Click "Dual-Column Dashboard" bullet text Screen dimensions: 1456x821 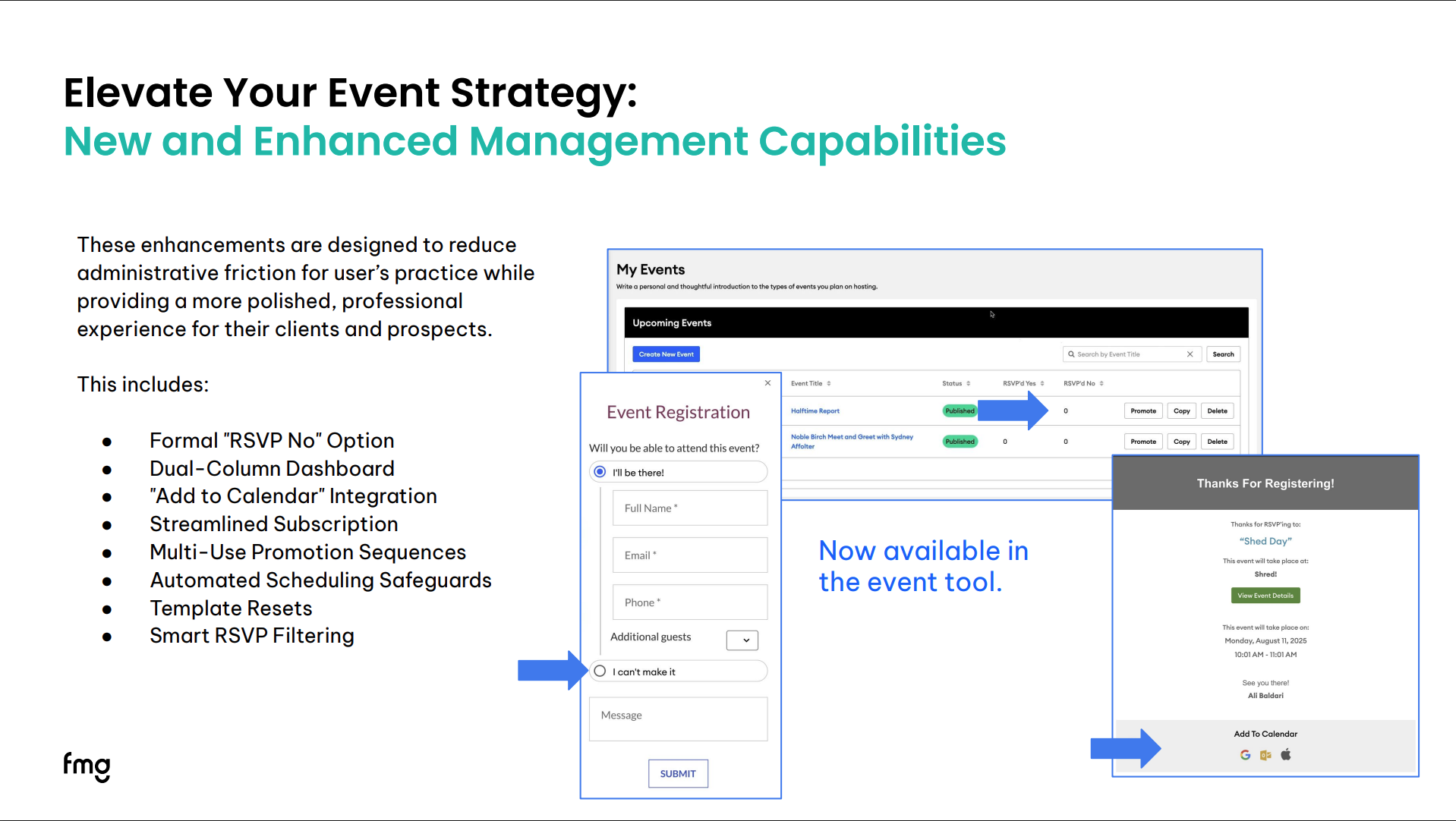pyautogui.click(x=272, y=468)
